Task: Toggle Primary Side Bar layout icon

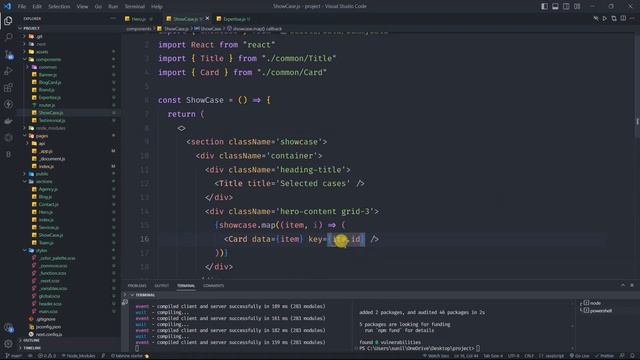Action: [x=544, y=7]
